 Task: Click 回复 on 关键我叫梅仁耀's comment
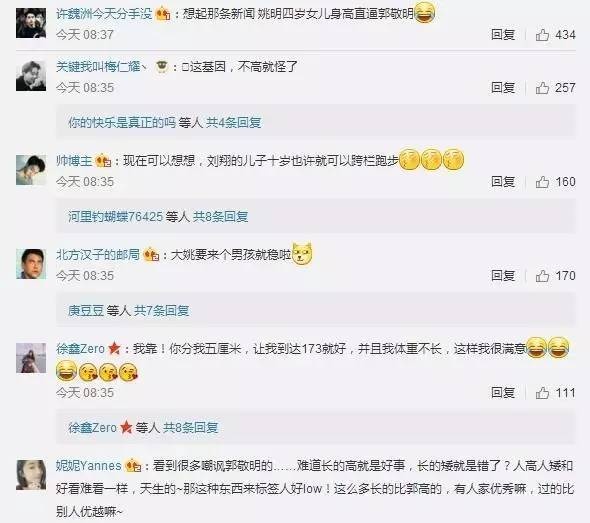(x=503, y=88)
